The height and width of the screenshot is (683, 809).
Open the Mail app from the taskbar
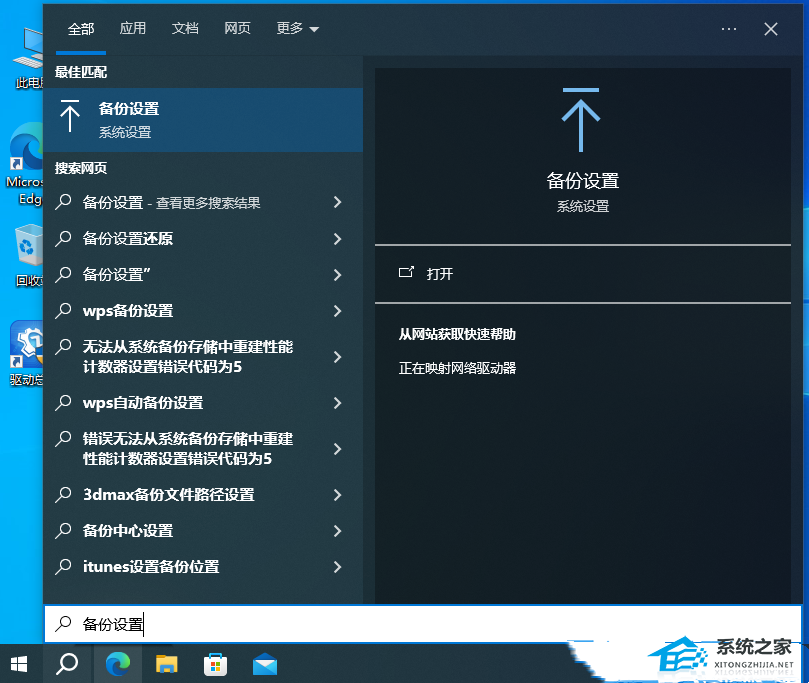click(x=264, y=663)
